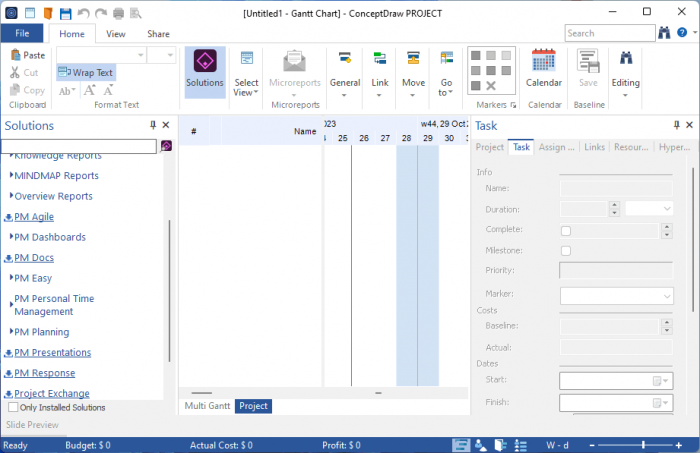The width and height of the screenshot is (700, 453).
Task: Switch to the Links tab in Task panel
Action: (594, 147)
